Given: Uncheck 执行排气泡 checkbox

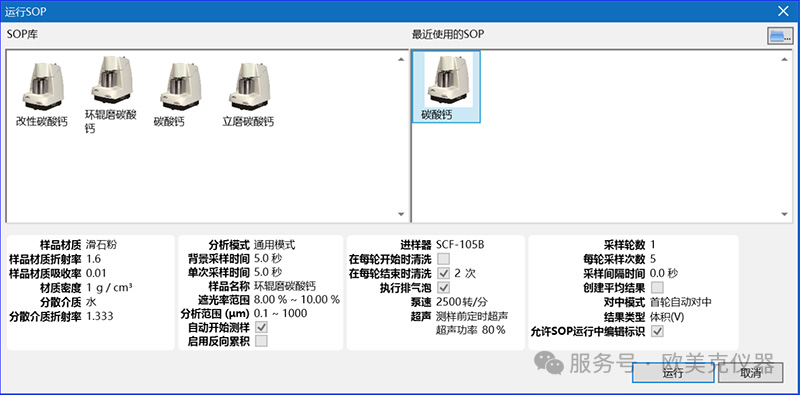Looking at the screenshot, I should click(x=443, y=287).
